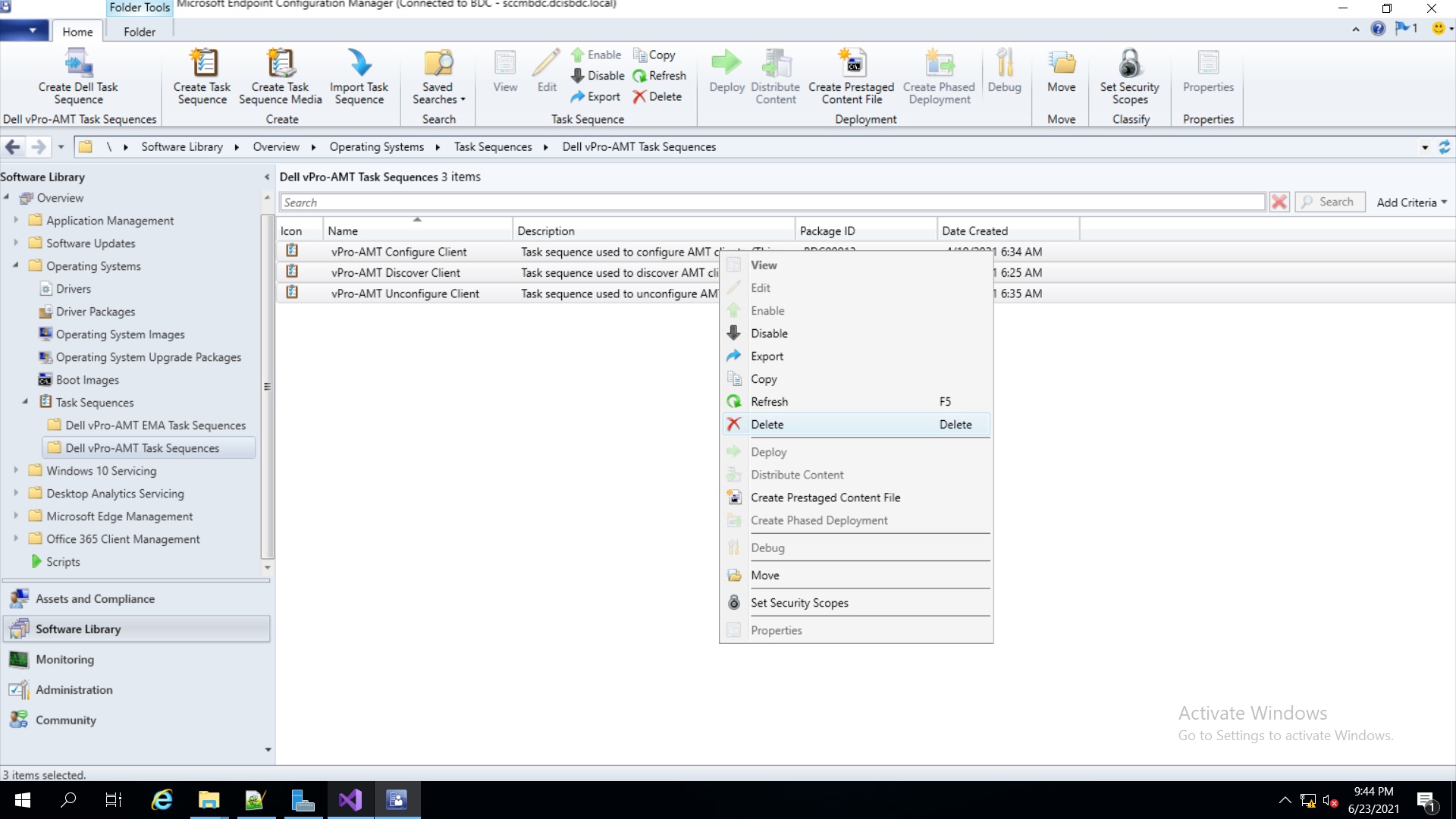
Task: Click Set Security Scopes in Classify group
Action: [x=1129, y=76]
